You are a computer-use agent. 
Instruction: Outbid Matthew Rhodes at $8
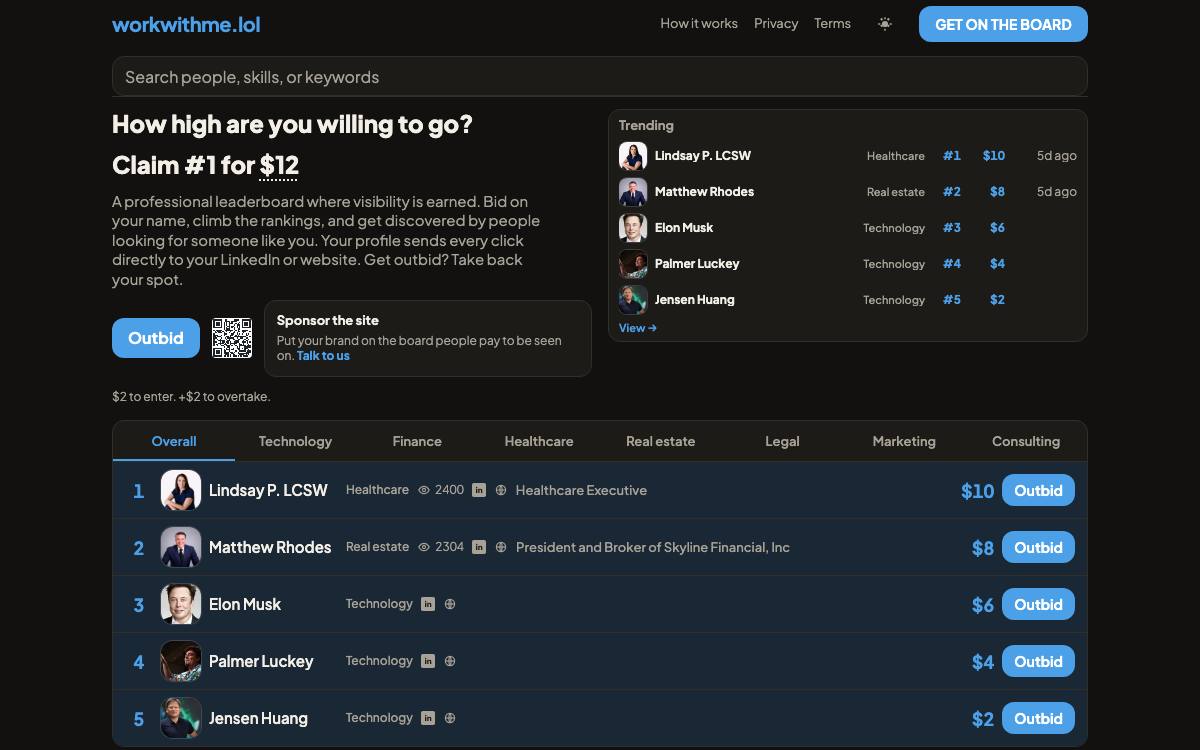point(1038,547)
